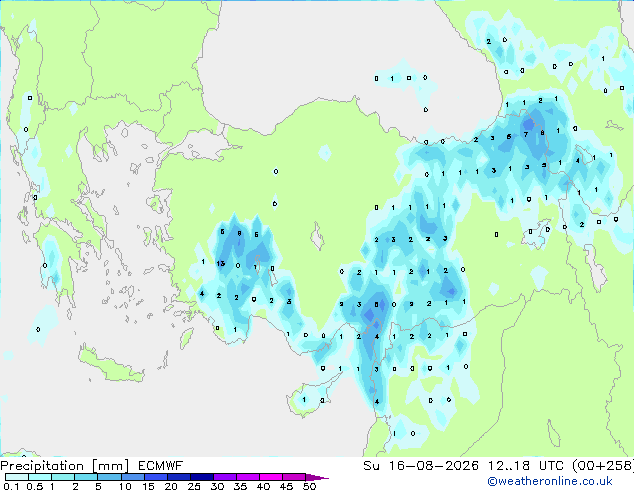
Task: Select the legend swatch between 0.5 and 1
Action: (x=40, y=477)
